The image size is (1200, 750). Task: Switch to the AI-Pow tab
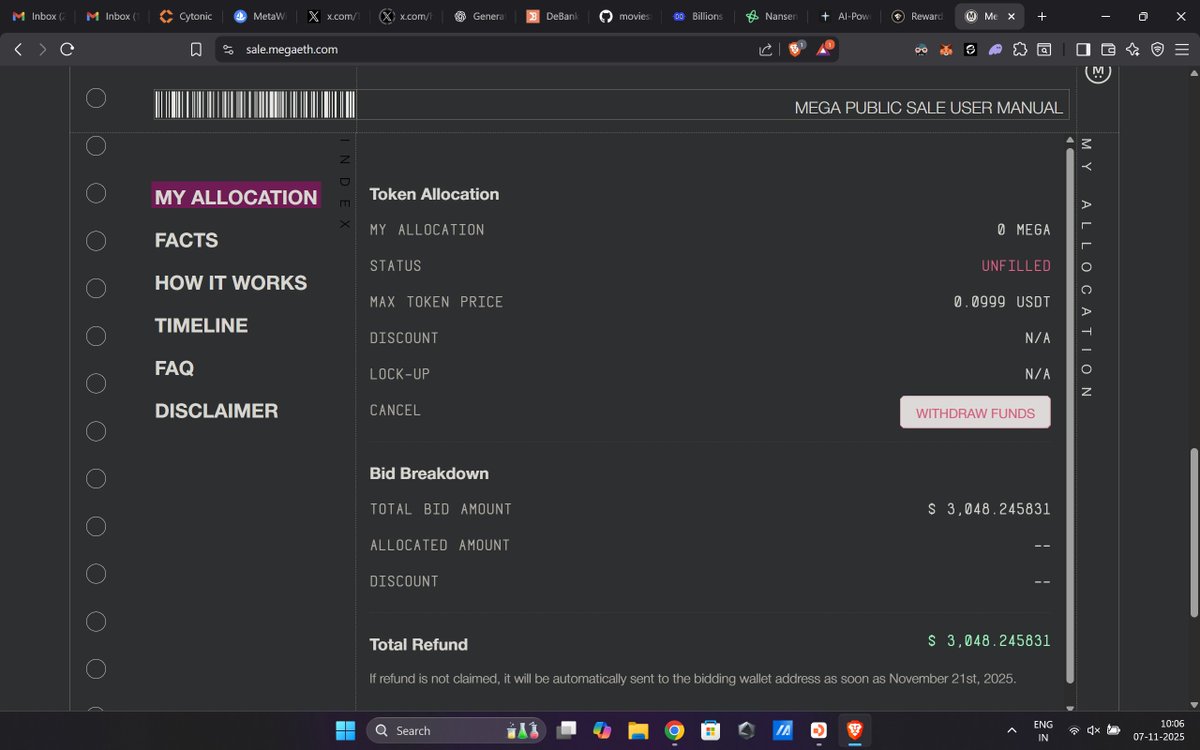[844, 16]
